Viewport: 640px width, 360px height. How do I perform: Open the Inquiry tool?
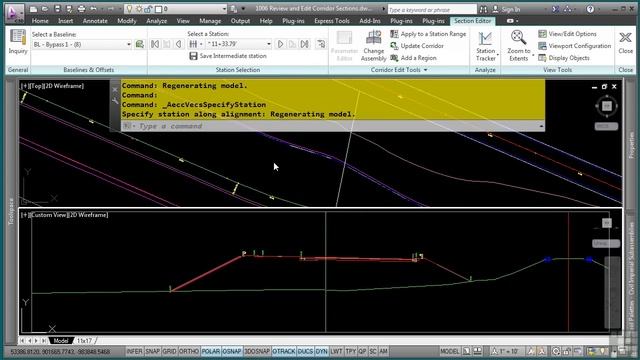point(18,42)
